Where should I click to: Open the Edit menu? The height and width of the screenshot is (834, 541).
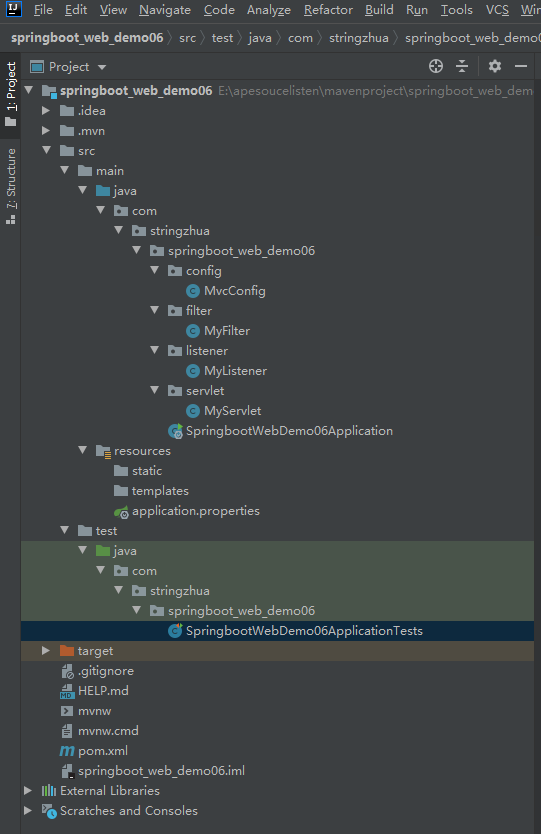click(x=76, y=10)
